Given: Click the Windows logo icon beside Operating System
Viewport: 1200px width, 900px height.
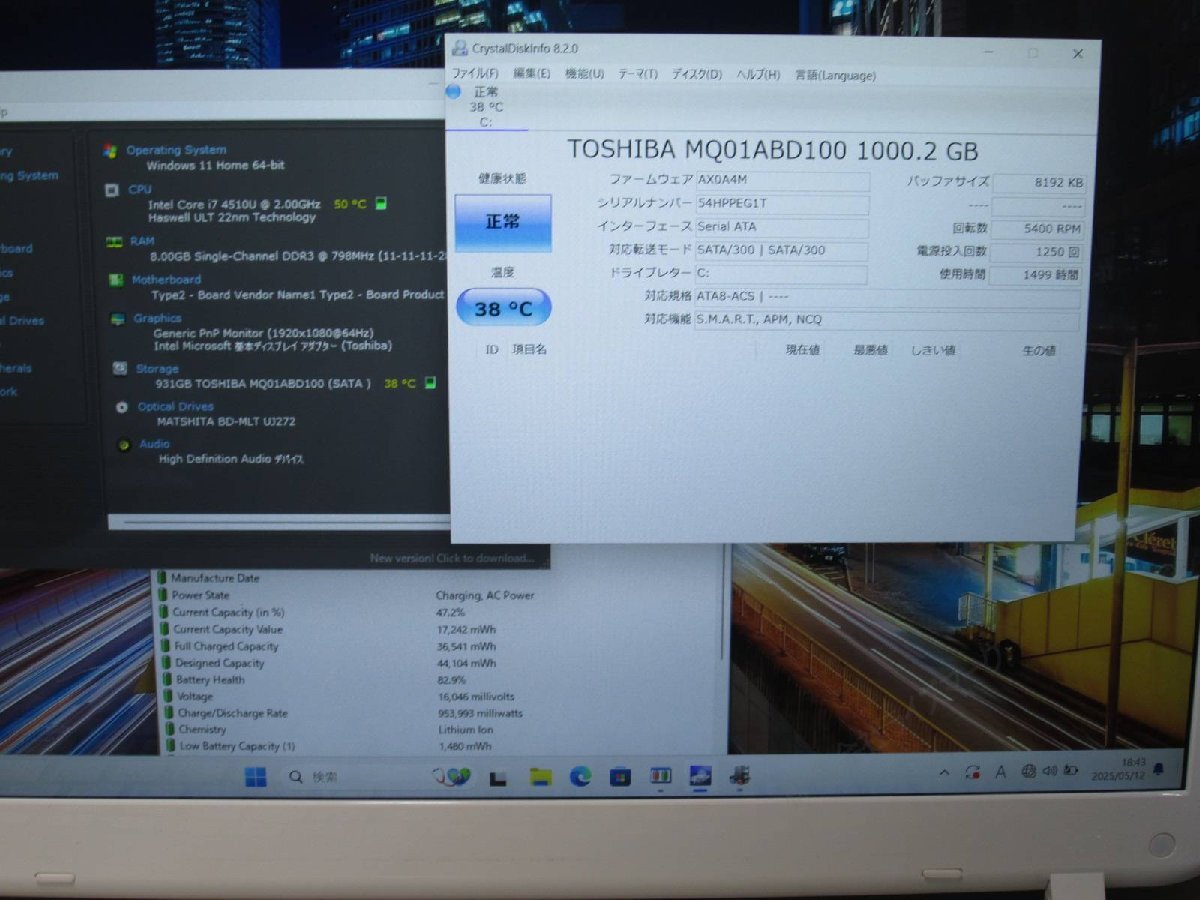Looking at the screenshot, I should click(111, 151).
